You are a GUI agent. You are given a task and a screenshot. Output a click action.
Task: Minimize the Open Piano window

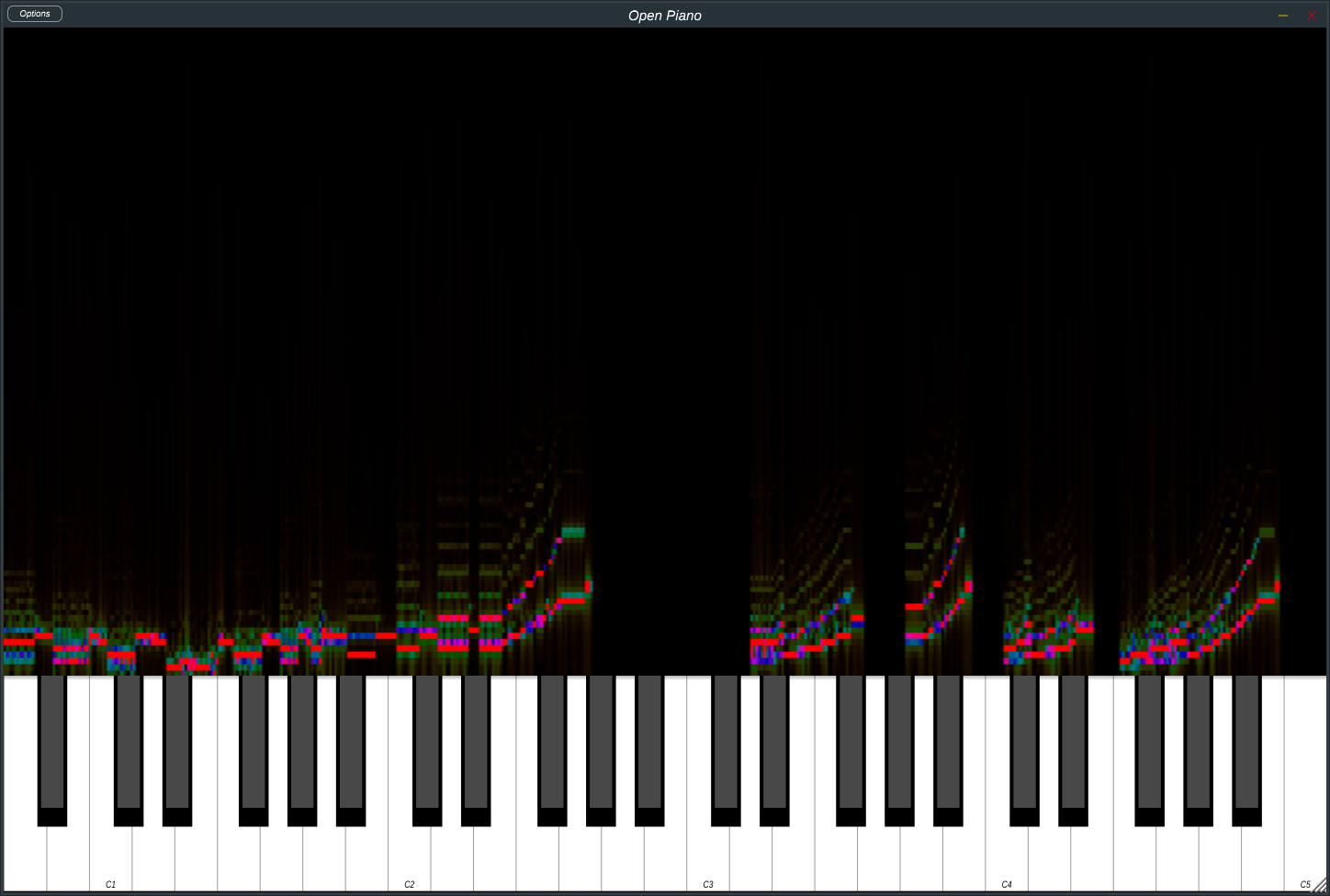coord(1283,16)
